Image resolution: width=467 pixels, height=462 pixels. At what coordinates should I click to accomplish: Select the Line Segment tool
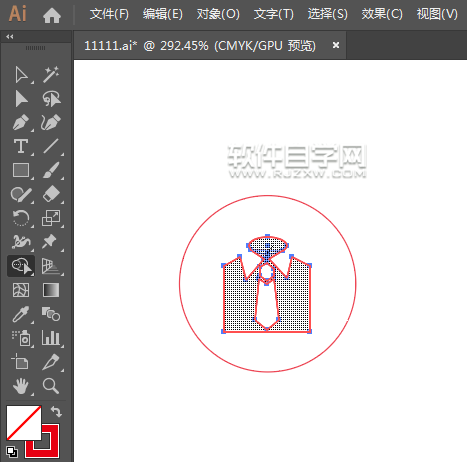tap(51, 146)
